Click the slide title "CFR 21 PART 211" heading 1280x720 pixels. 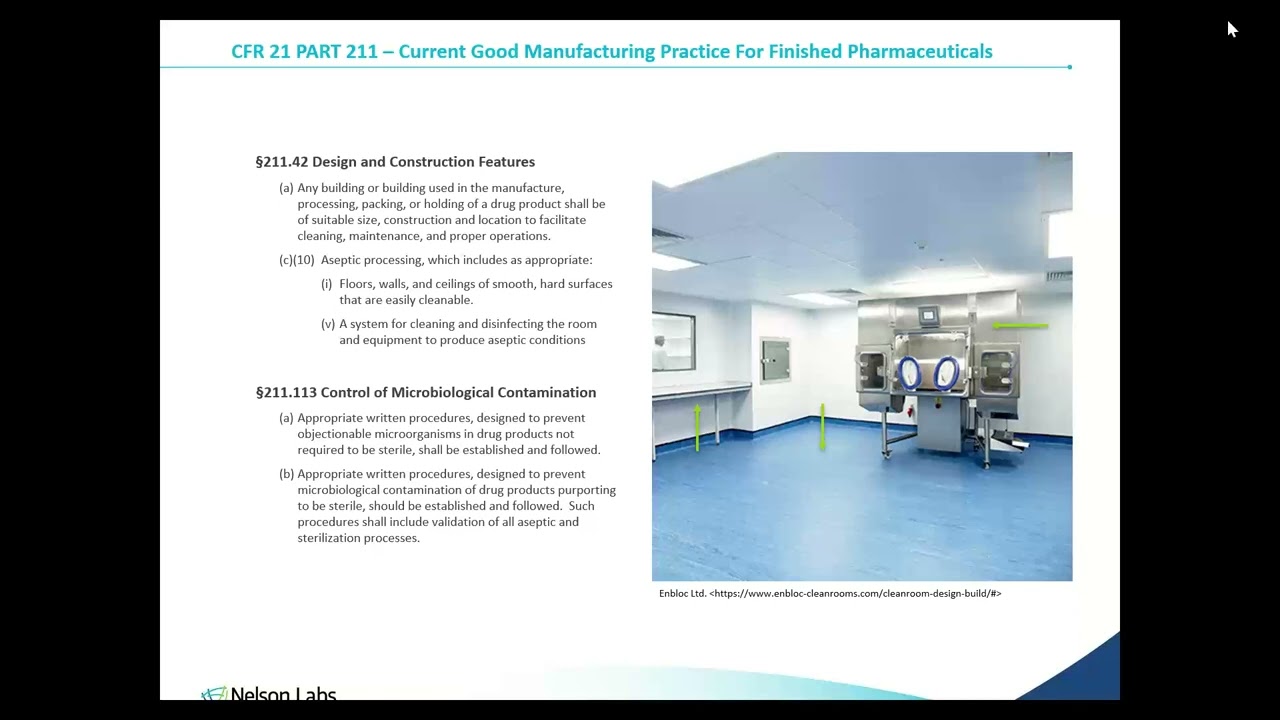coord(611,51)
